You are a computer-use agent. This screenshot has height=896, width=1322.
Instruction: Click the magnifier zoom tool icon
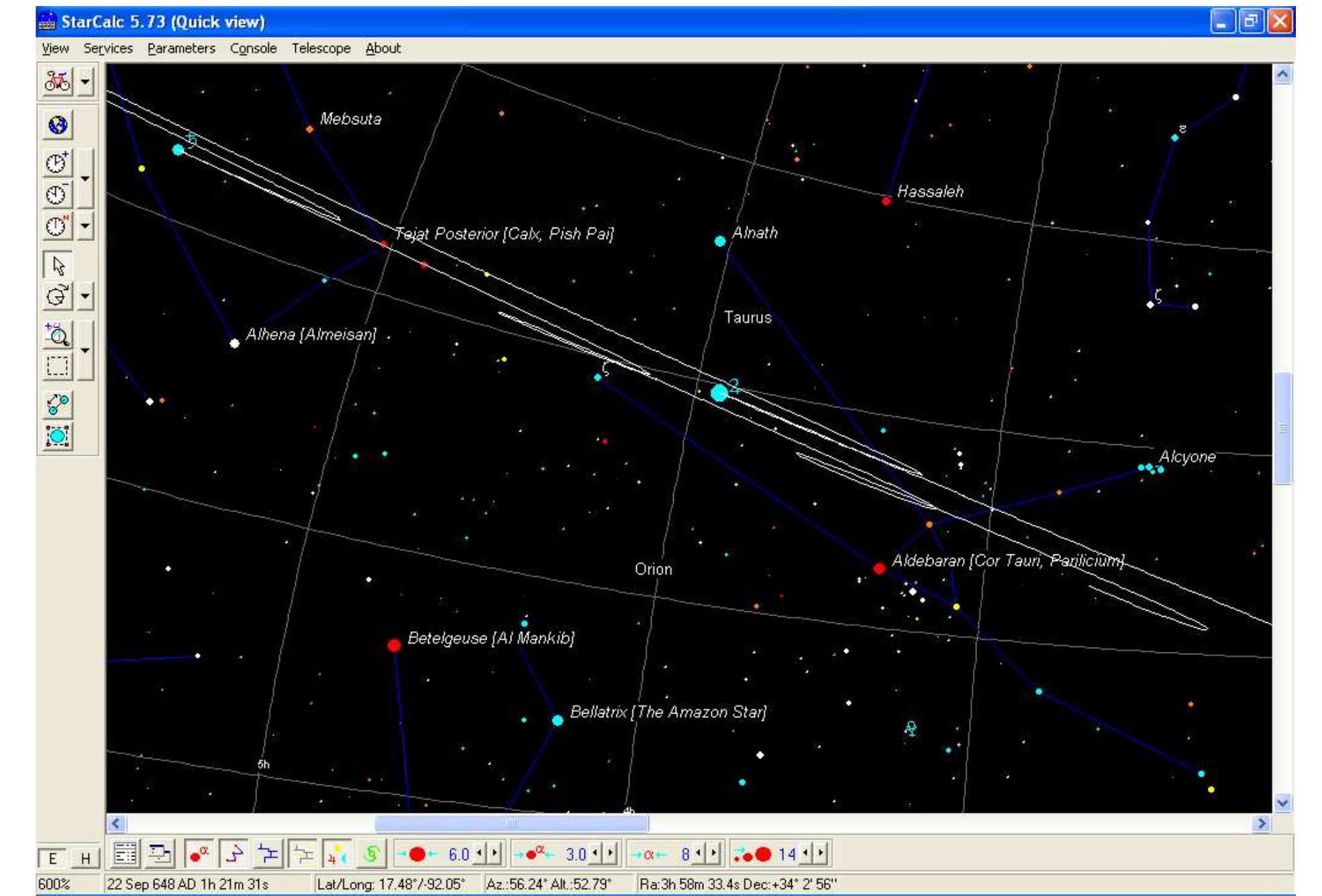click(57, 334)
